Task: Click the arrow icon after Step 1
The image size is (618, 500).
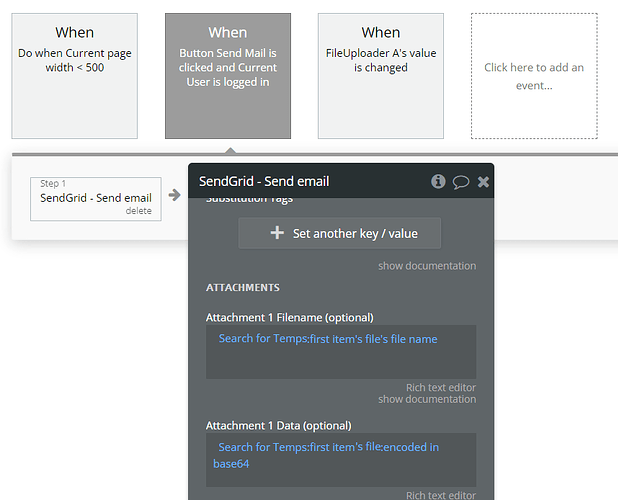Action: [175, 195]
